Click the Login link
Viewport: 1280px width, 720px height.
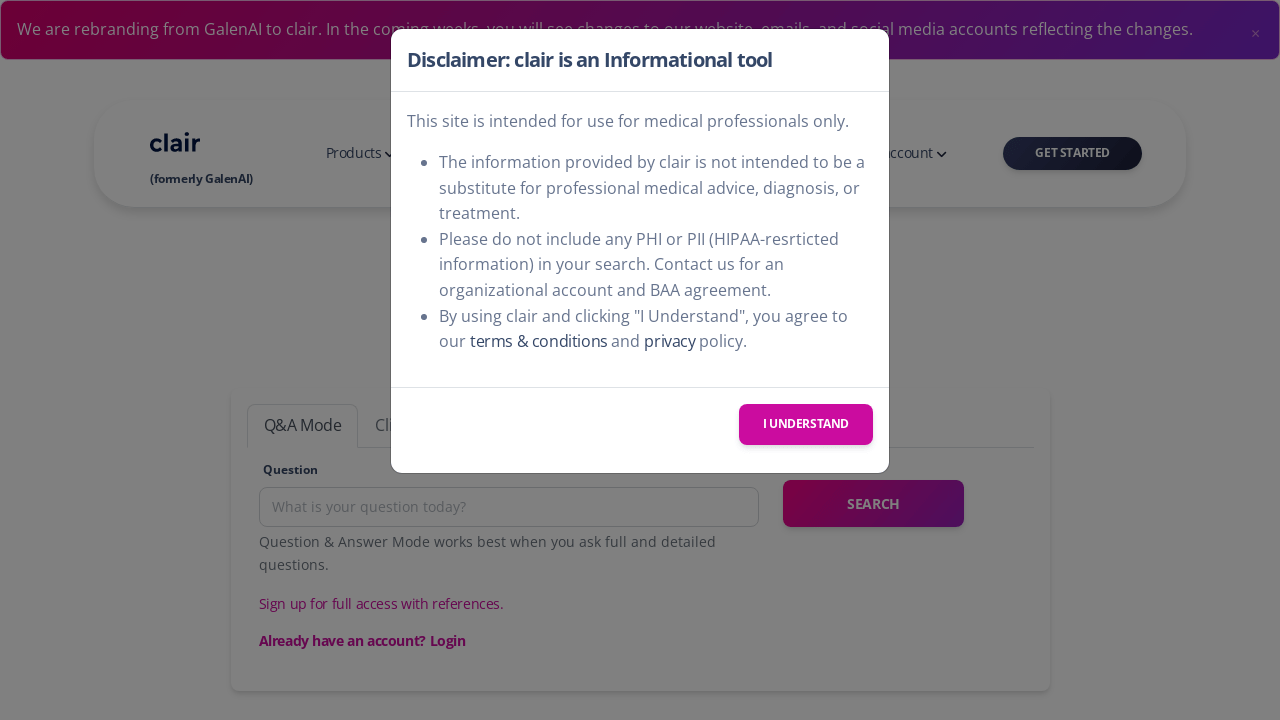pos(448,641)
